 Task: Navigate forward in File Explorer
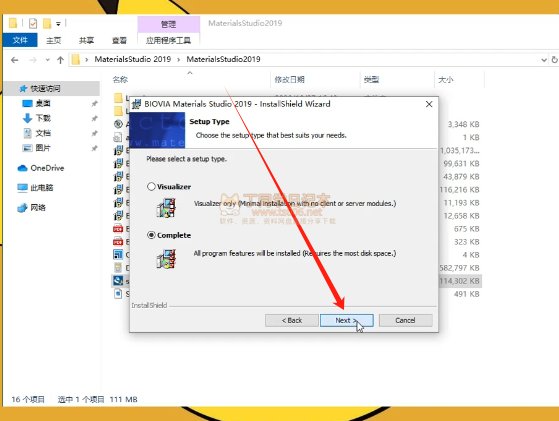pos(33,60)
